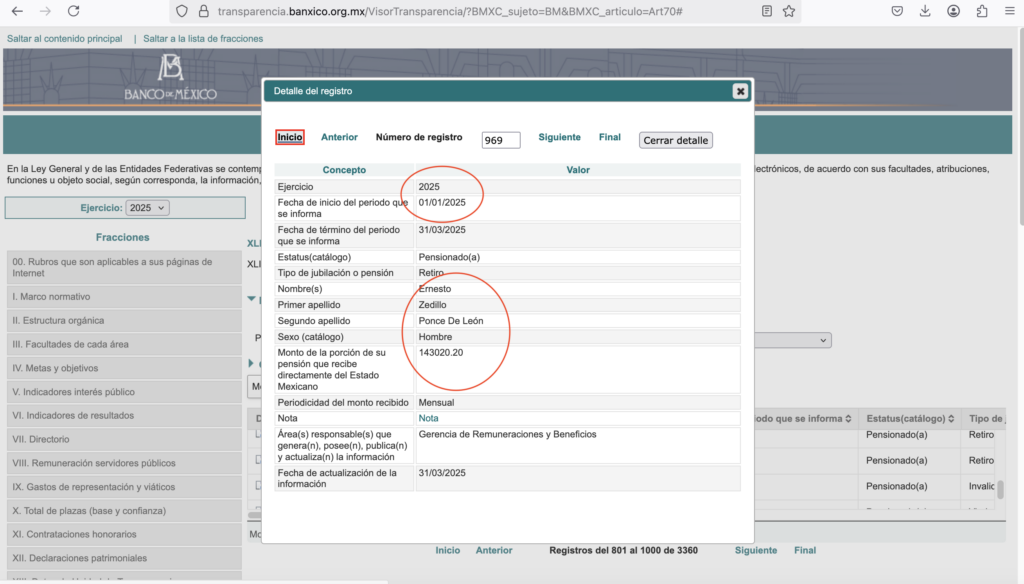The width and height of the screenshot is (1024, 584).
Task: Close the Detalle del registro dialog
Action: [x=740, y=91]
